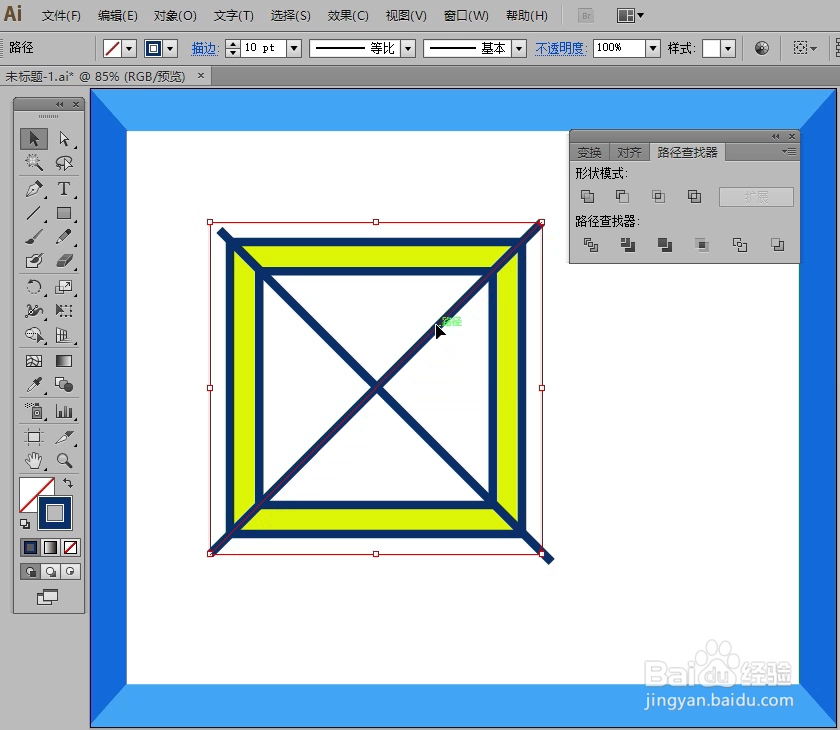Viewport: 840px width, 730px height.
Task: Select the Direct Selection tool
Action: [64, 139]
